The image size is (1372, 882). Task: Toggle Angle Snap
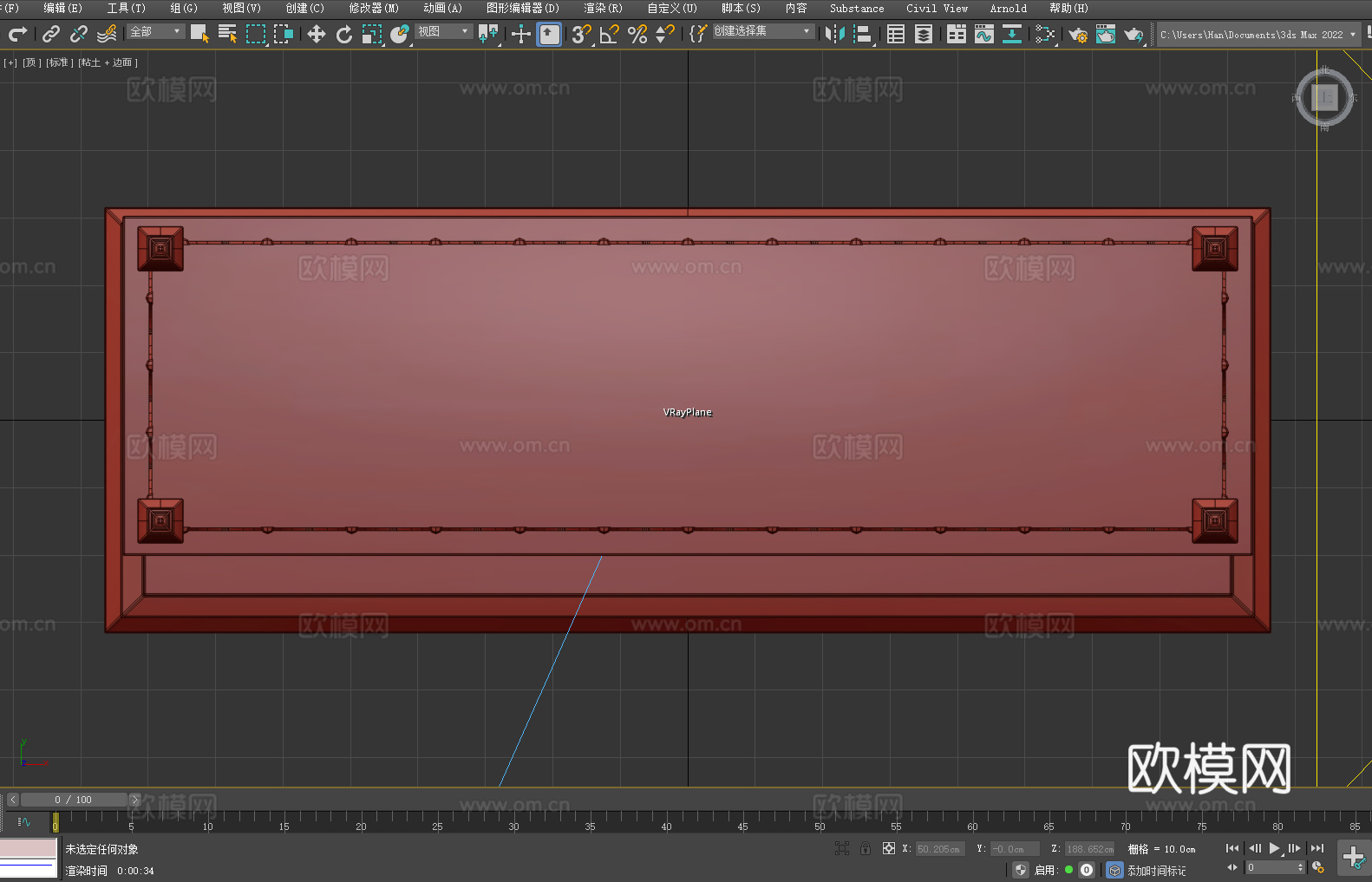click(x=610, y=34)
